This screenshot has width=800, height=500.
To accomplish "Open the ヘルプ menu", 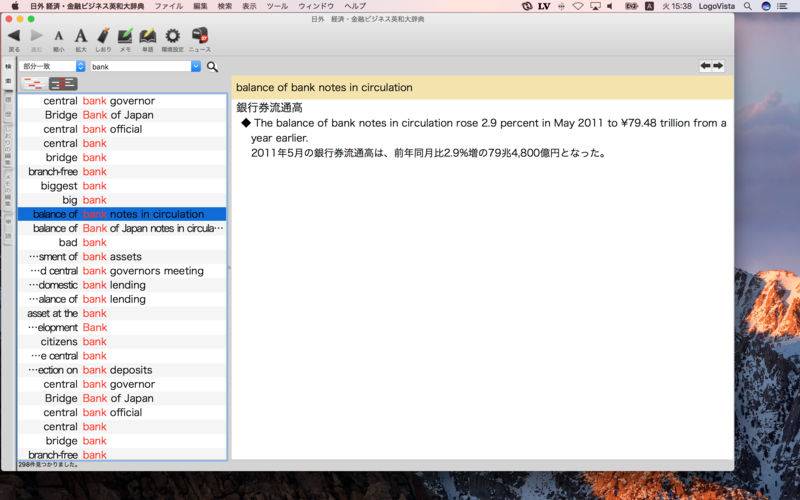I will click(355, 6).
